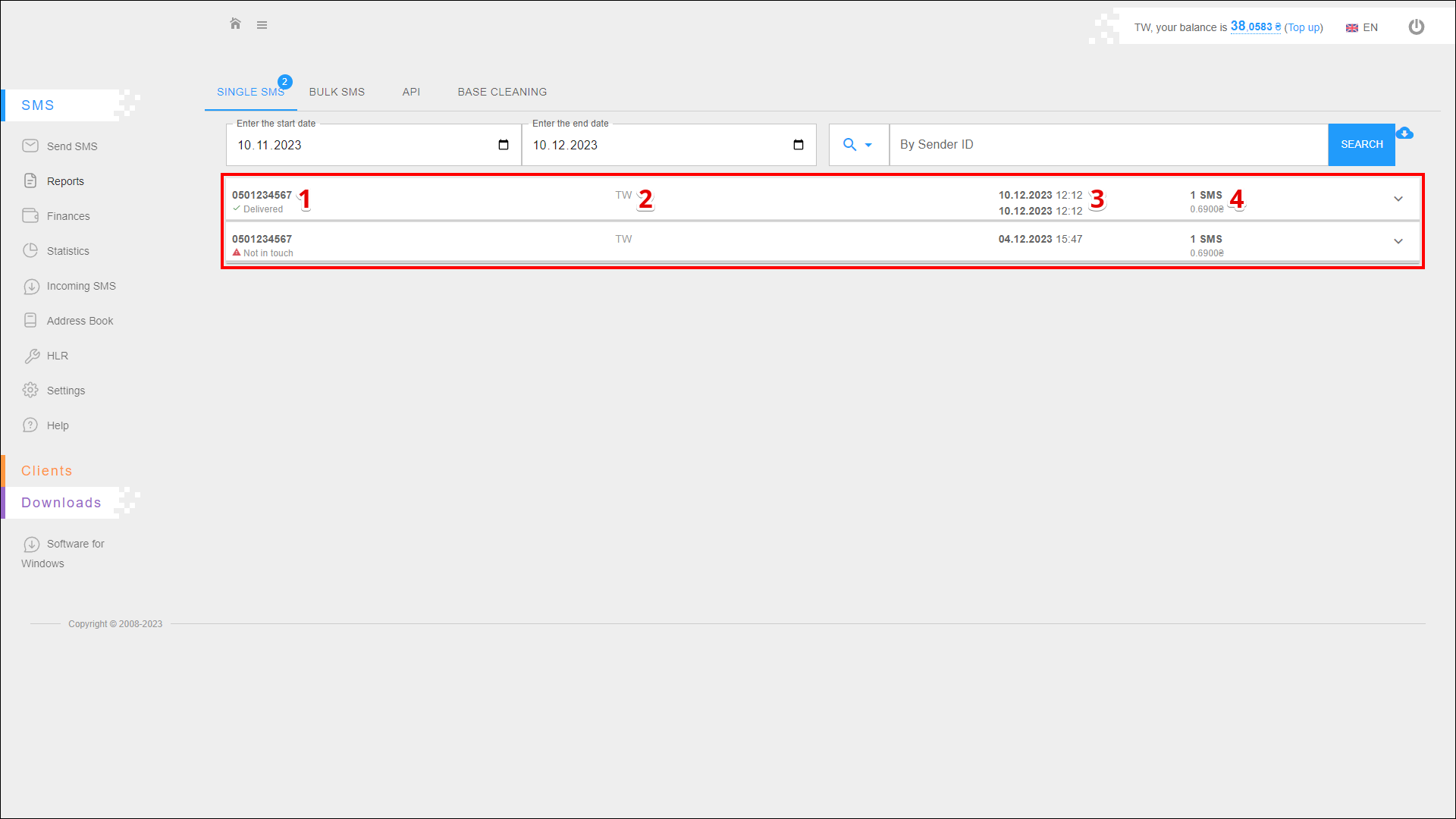Open Statistics in sidebar

click(67, 251)
